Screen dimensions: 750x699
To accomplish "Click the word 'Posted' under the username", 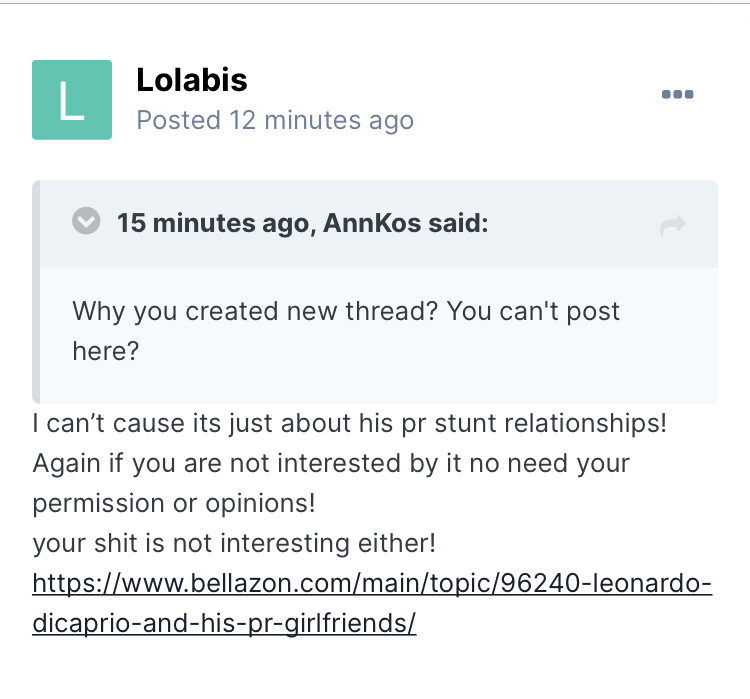I will coord(178,120).
